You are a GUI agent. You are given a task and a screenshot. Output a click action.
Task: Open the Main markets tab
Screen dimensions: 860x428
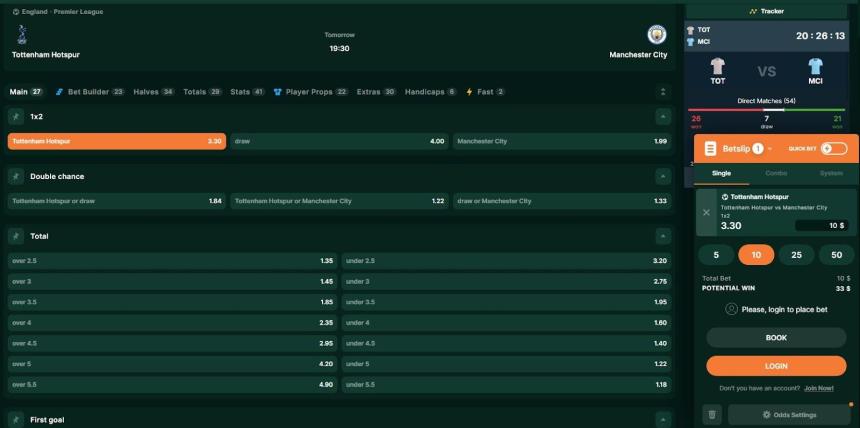26,92
